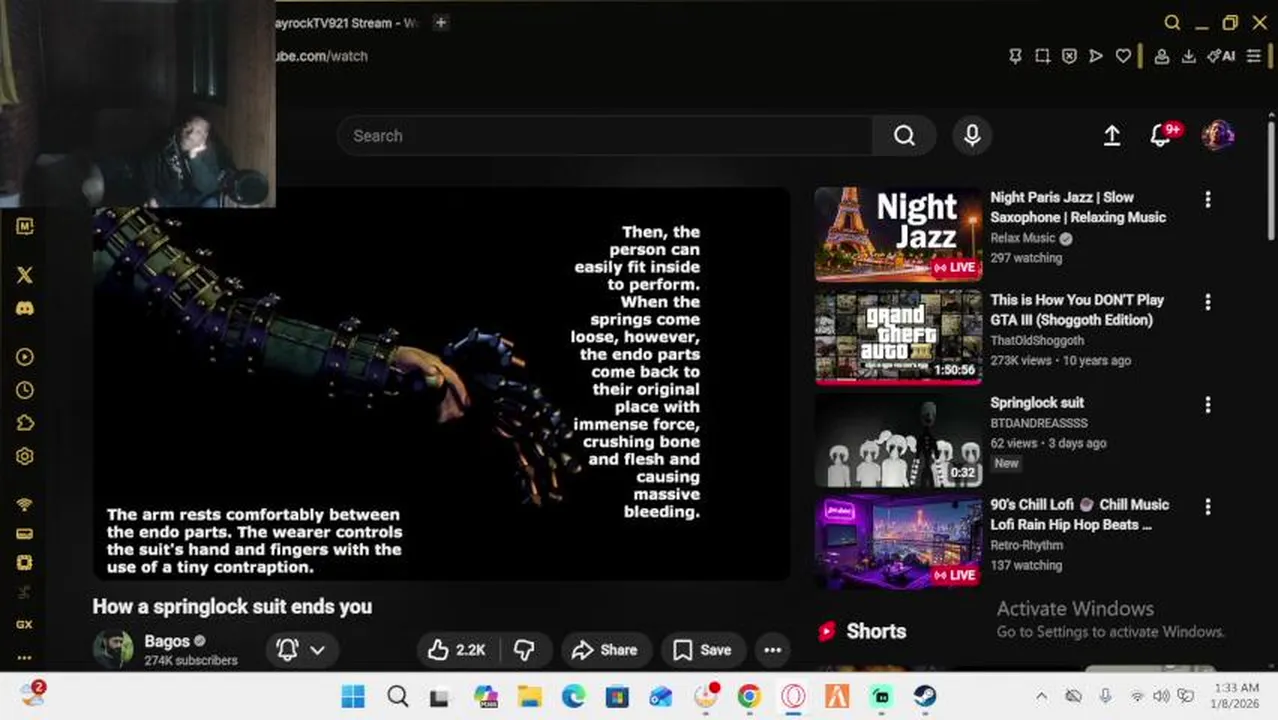Click the tab search magnifier in the title bar
Screen dimensions: 1278x720
click(1172, 22)
